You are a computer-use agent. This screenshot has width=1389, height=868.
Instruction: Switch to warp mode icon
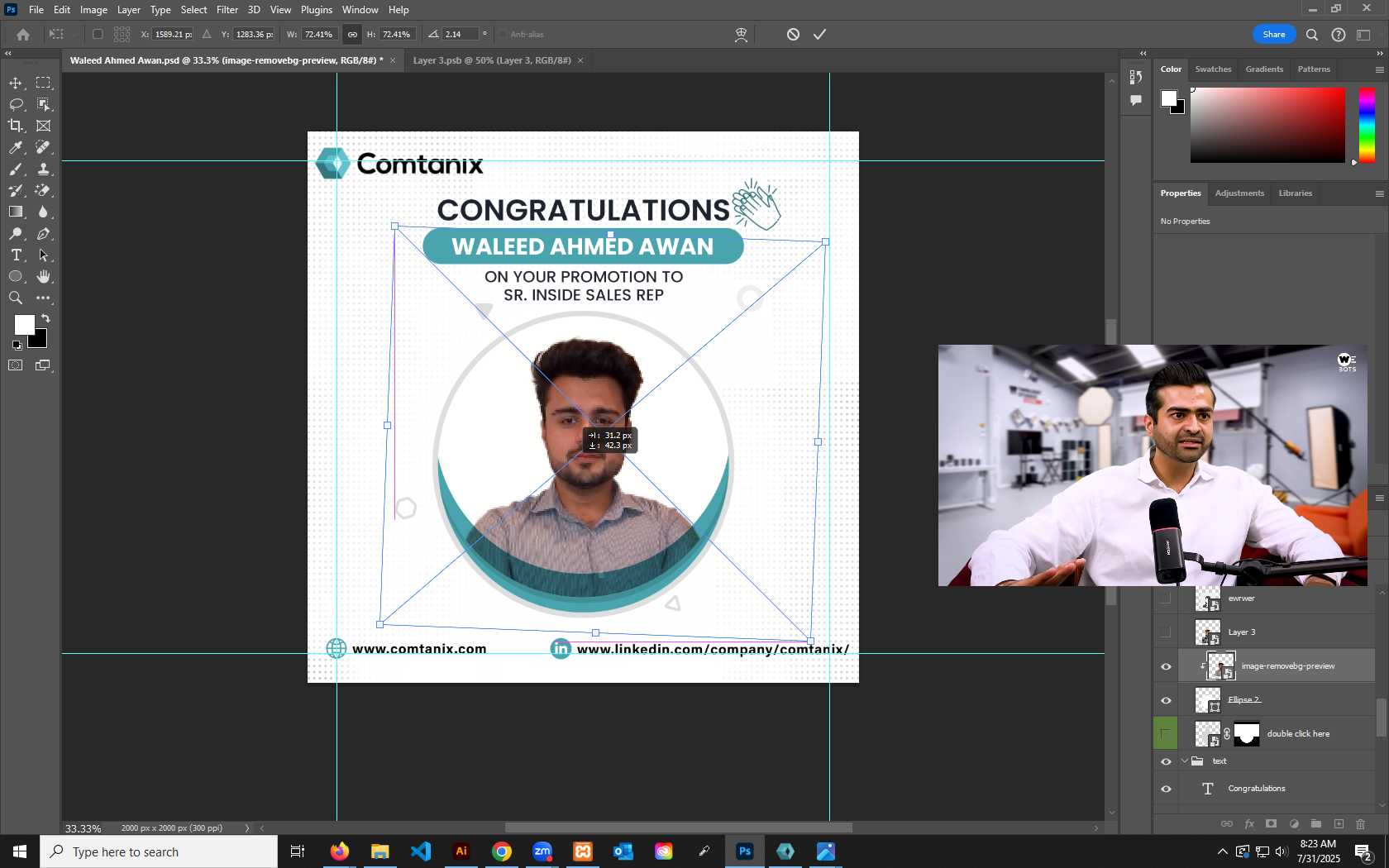[741, 34]
